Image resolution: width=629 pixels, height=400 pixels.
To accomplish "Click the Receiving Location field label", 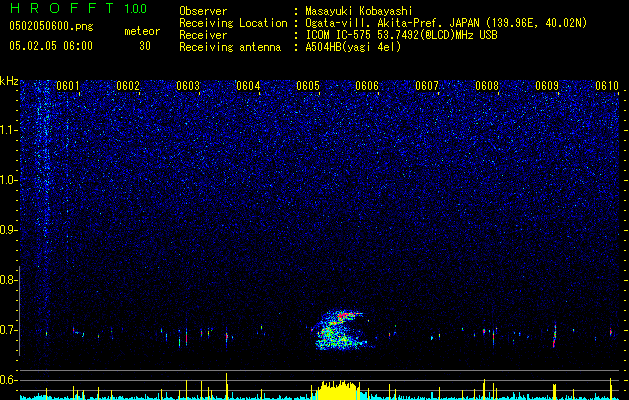I will 233,23.
